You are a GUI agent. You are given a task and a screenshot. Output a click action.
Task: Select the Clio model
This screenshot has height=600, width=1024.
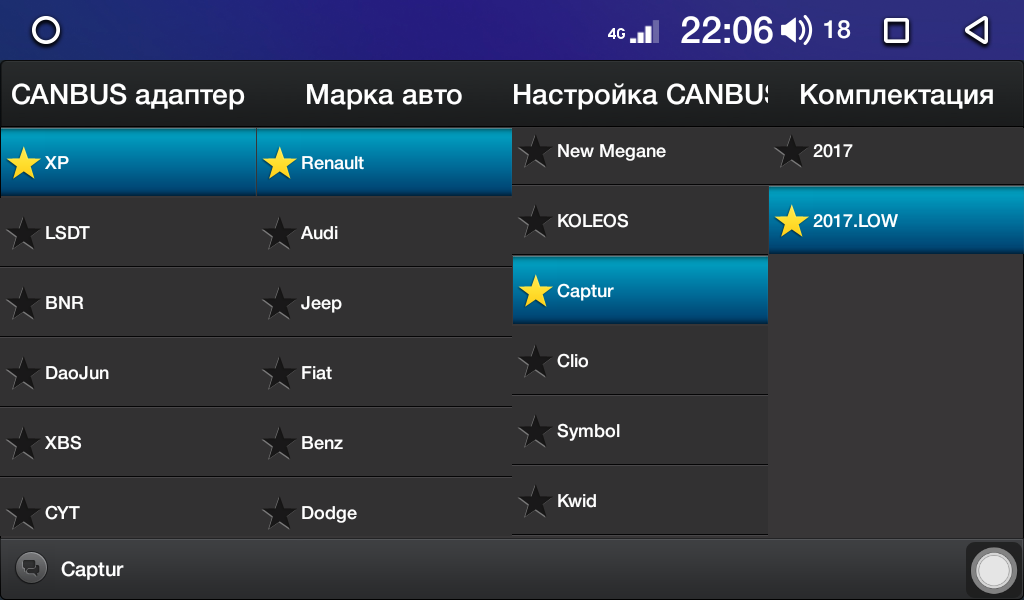click(x=640, y=361)
